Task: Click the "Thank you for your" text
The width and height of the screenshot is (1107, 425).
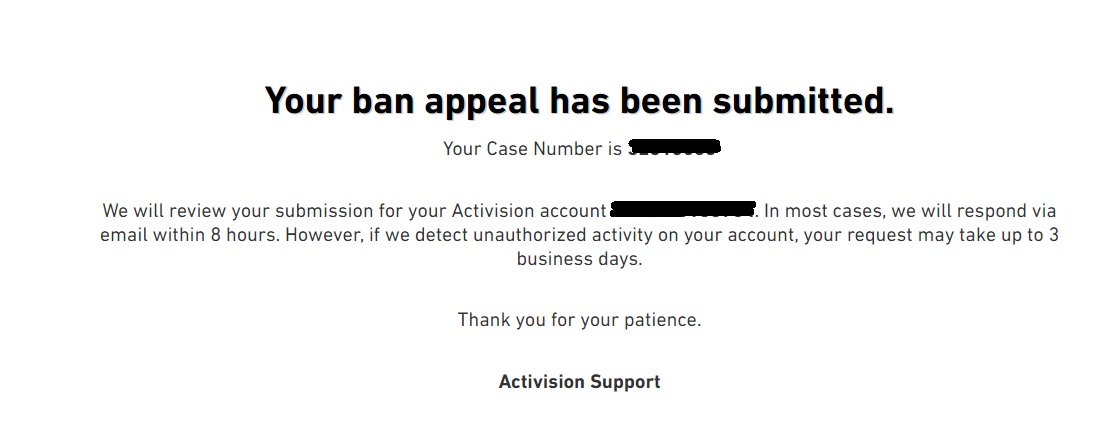Action: (538, 321)
